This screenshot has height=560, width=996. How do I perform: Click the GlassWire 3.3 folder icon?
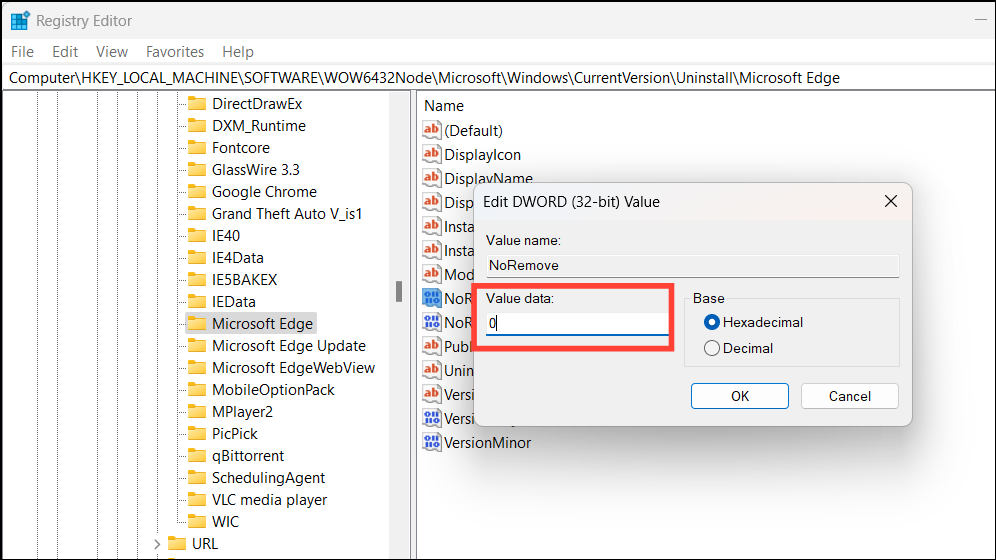197,170
